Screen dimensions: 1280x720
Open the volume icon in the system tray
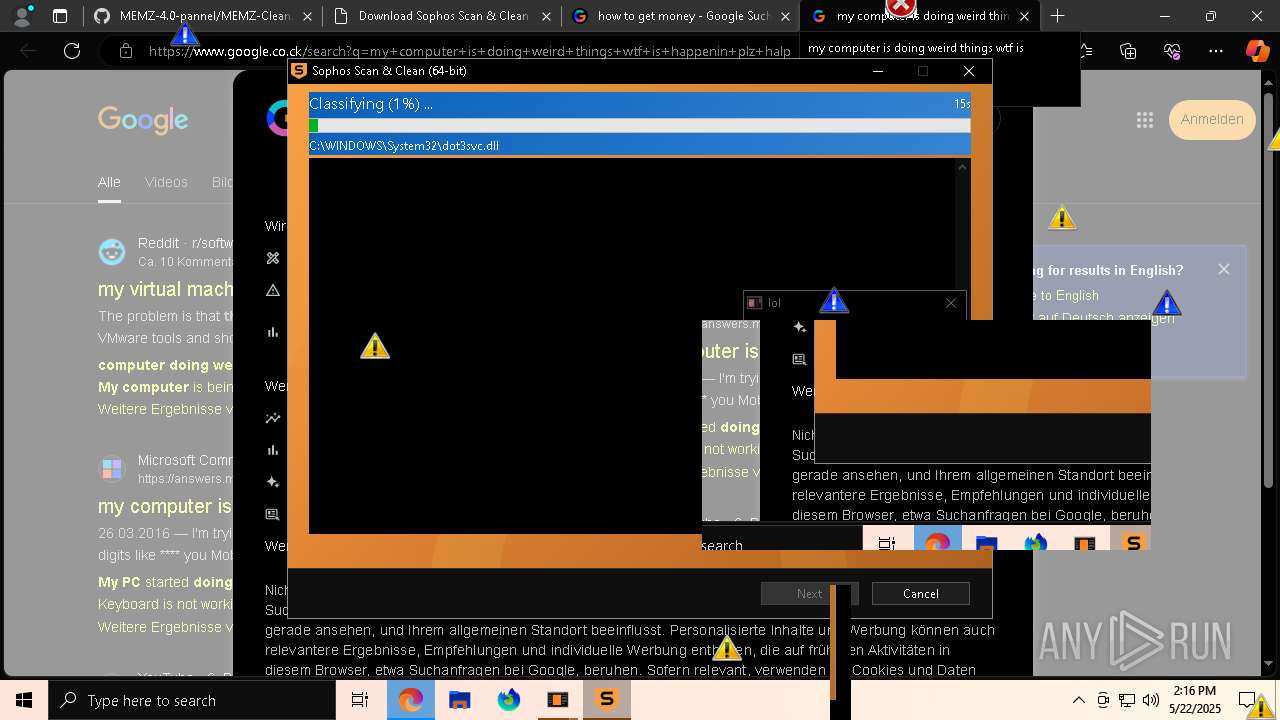point(1151,700)
